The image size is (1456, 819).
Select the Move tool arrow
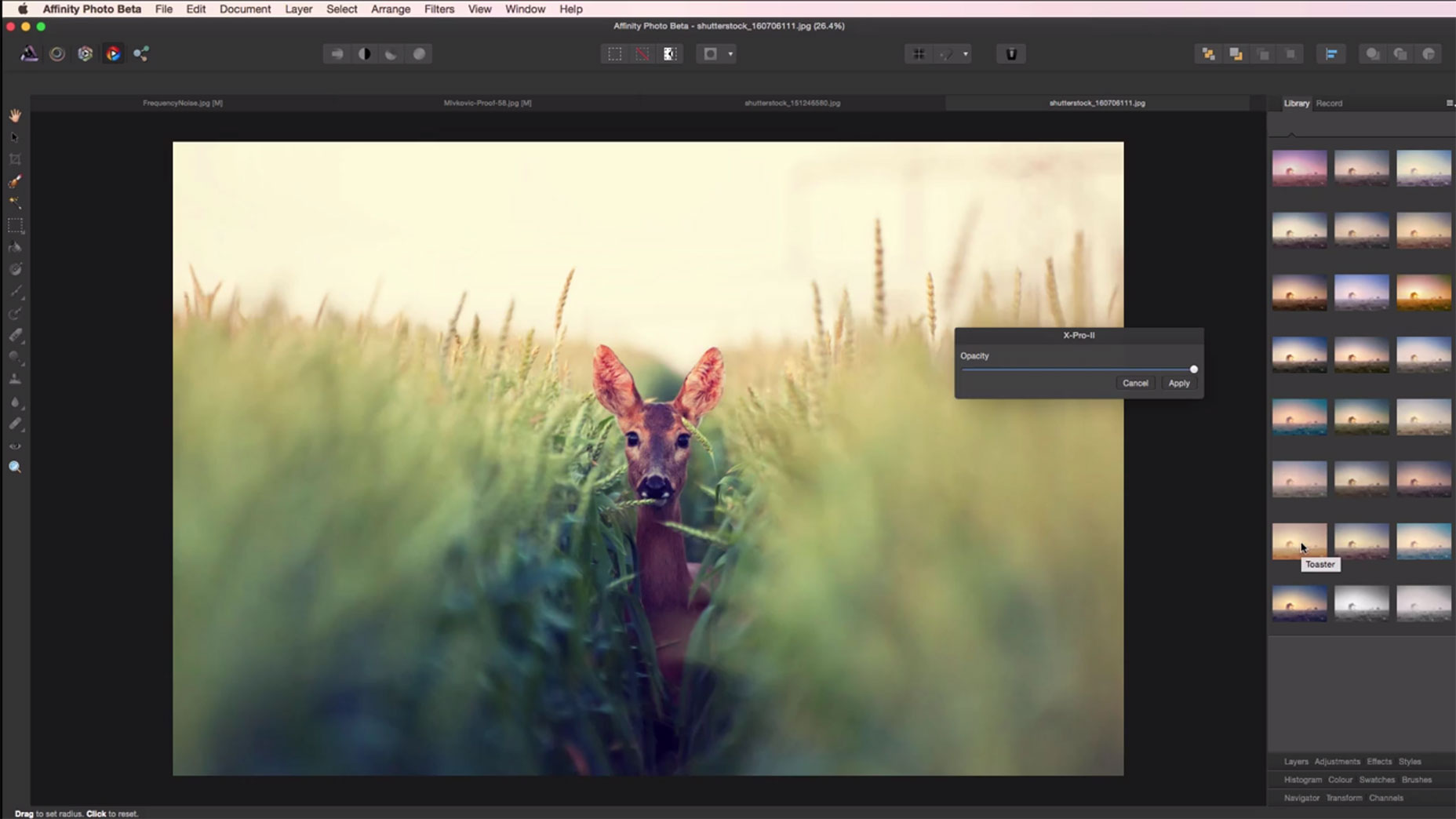click(15, 137)
